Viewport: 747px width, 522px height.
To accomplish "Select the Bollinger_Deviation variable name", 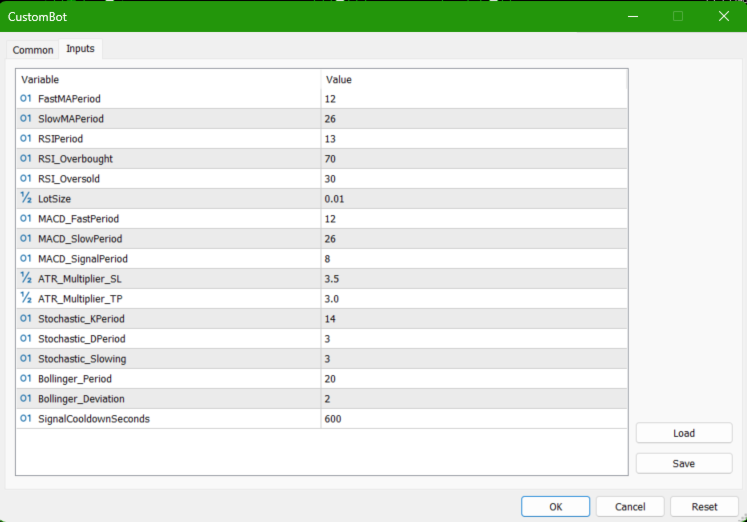I will 81,399.
